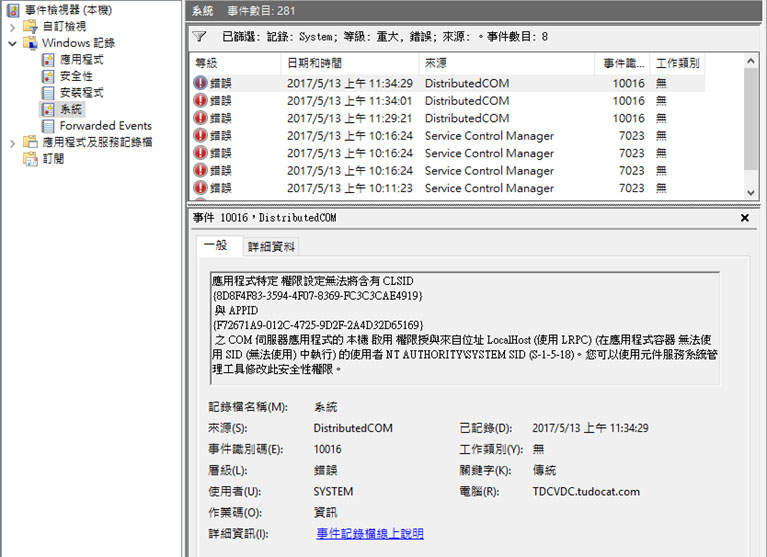Select 應用程式 log in tree
This screenshot has width=767, height=557.
coord(82,60)
